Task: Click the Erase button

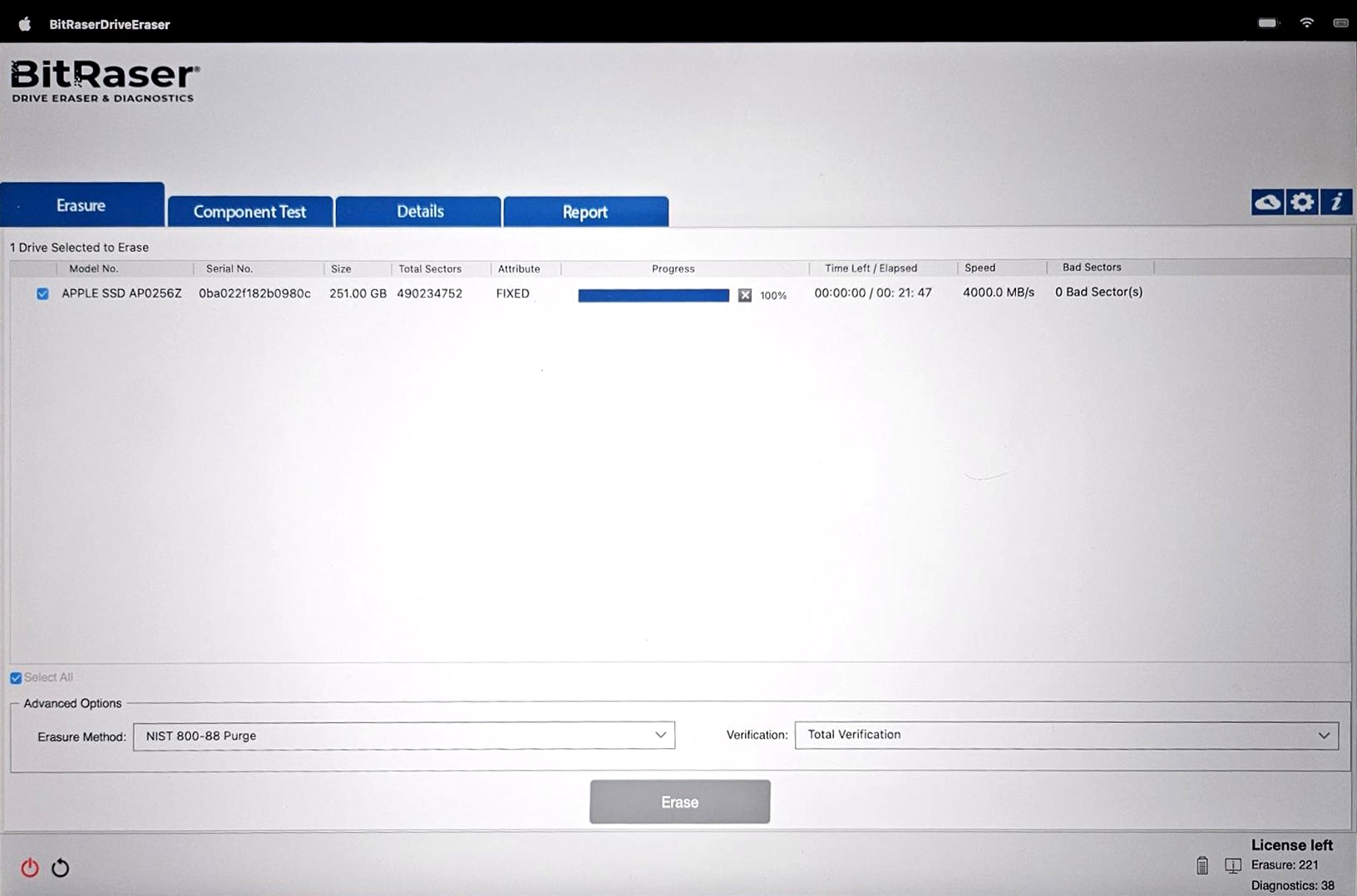Action: pos(680,802)
